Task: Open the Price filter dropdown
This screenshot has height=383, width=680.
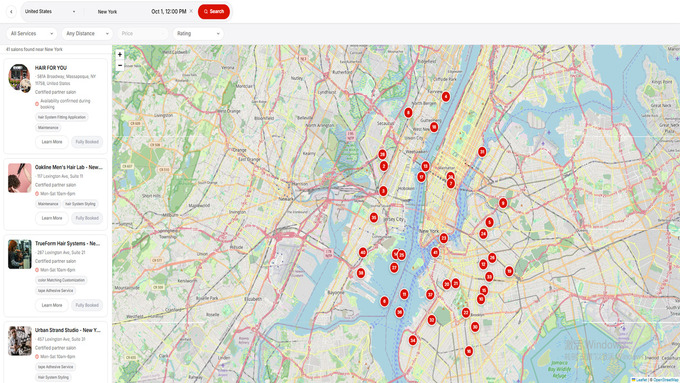Action: click(x=143, y=33)
